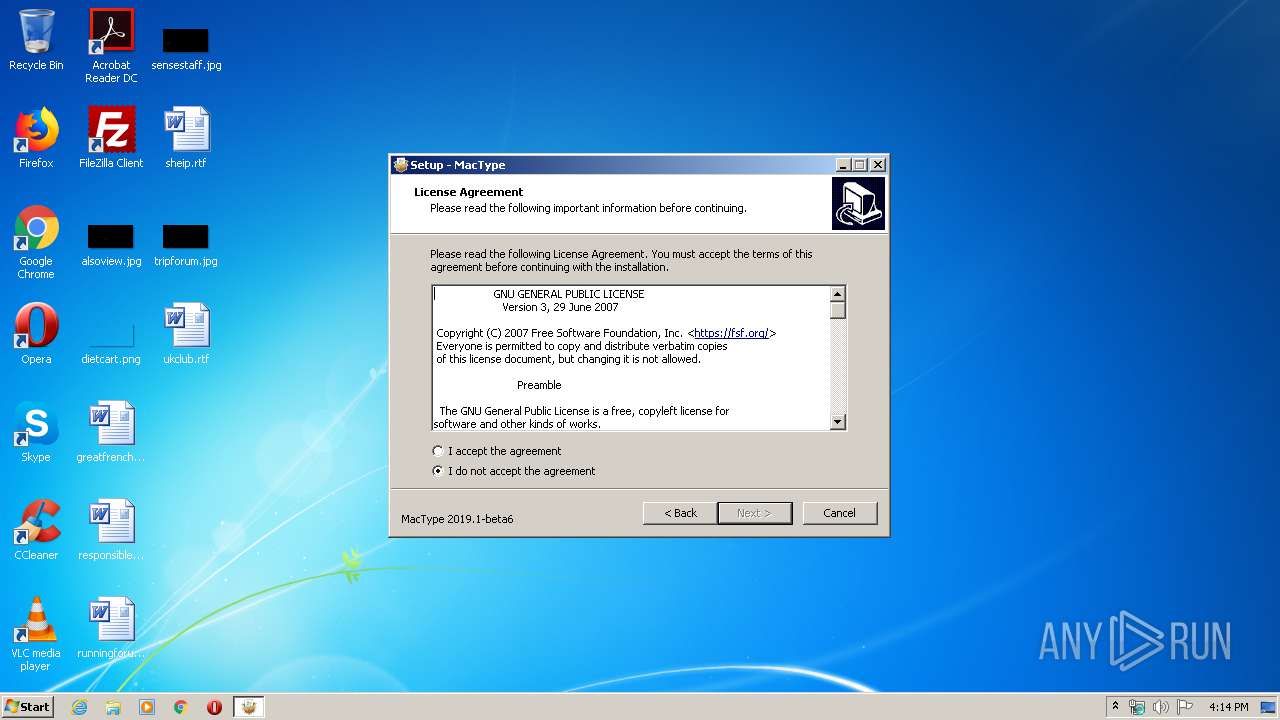The width and height of the screenshot is (1280, 720).
Task: Click the volume speaker tray icon
Action: (x=1161, y=707)
